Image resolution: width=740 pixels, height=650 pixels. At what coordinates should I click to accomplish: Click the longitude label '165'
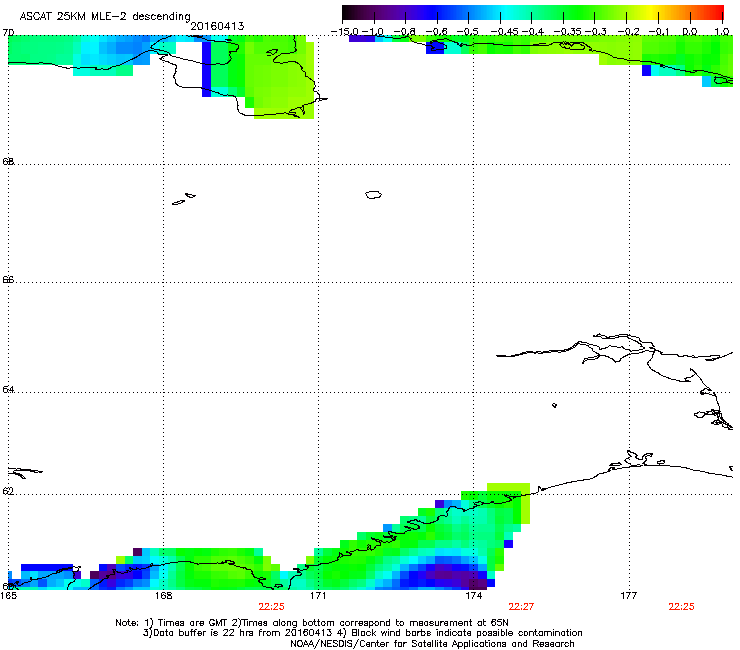click(x=9, y=596)
